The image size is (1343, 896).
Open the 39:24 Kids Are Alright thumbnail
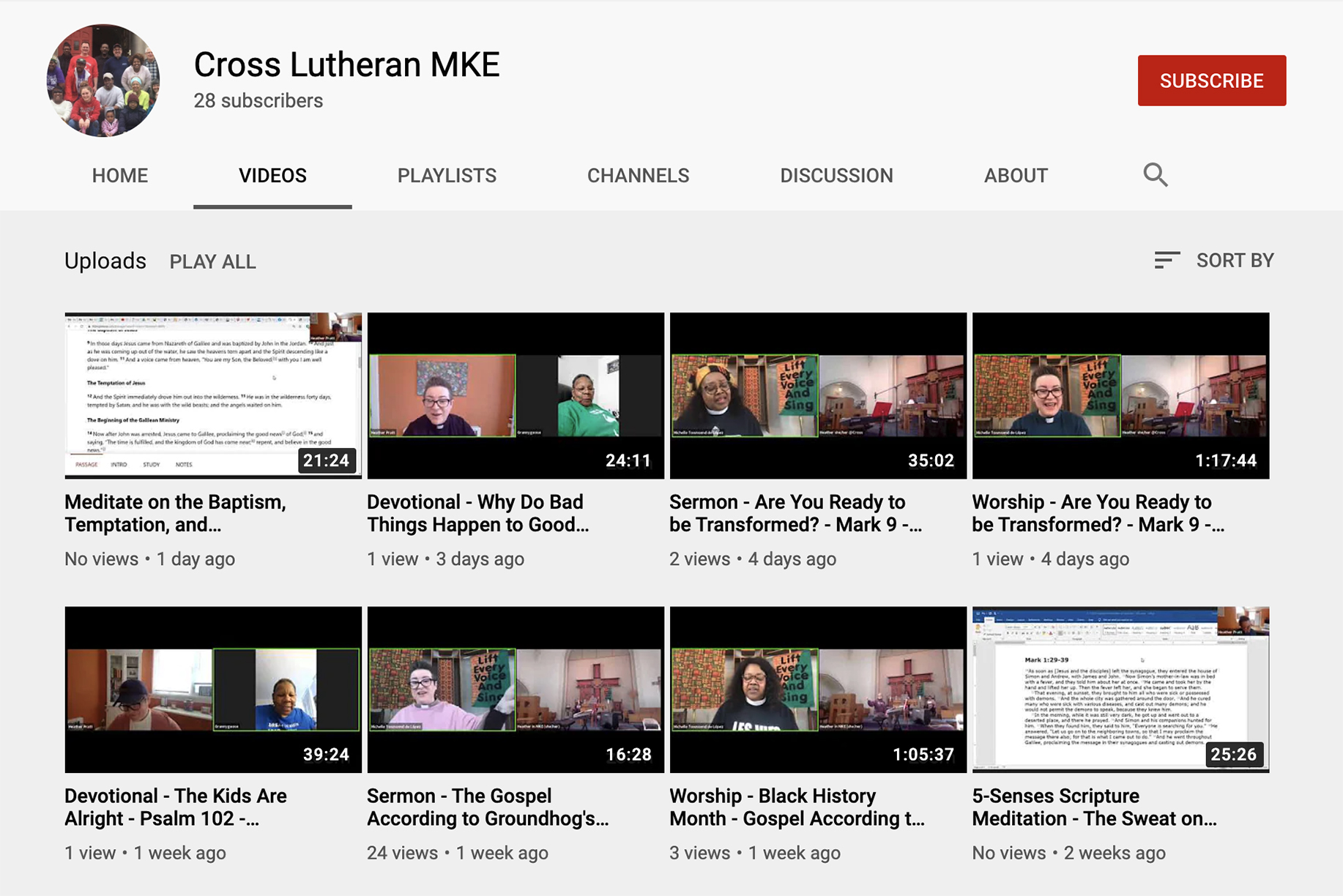point(213,690)
